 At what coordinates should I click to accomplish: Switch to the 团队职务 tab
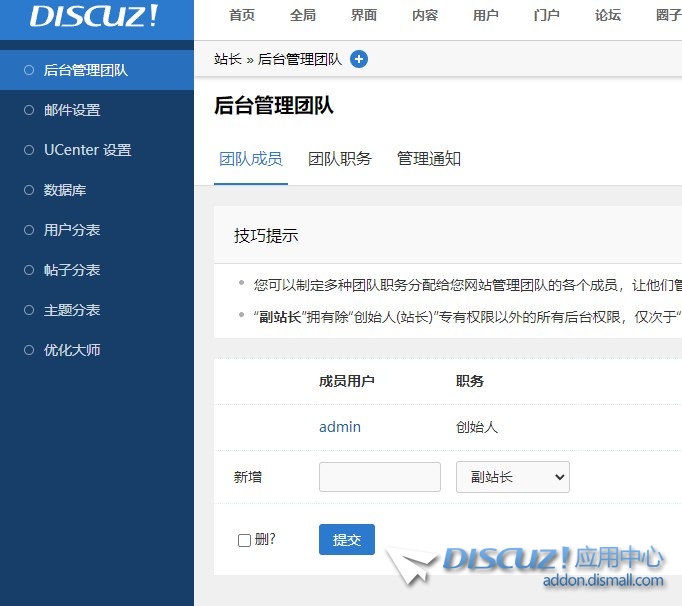point(340,159)
